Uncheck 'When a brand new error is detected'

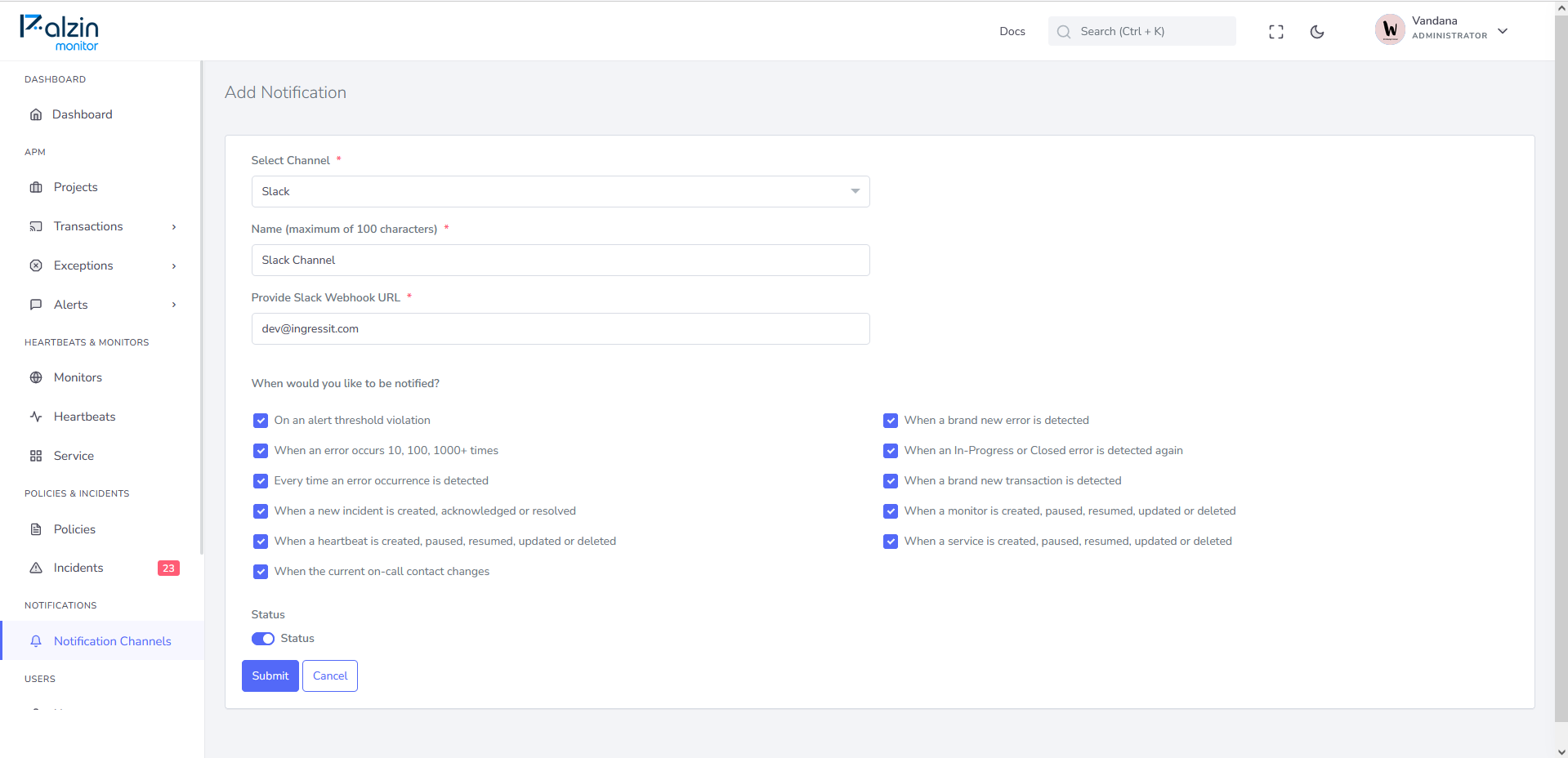891,421
